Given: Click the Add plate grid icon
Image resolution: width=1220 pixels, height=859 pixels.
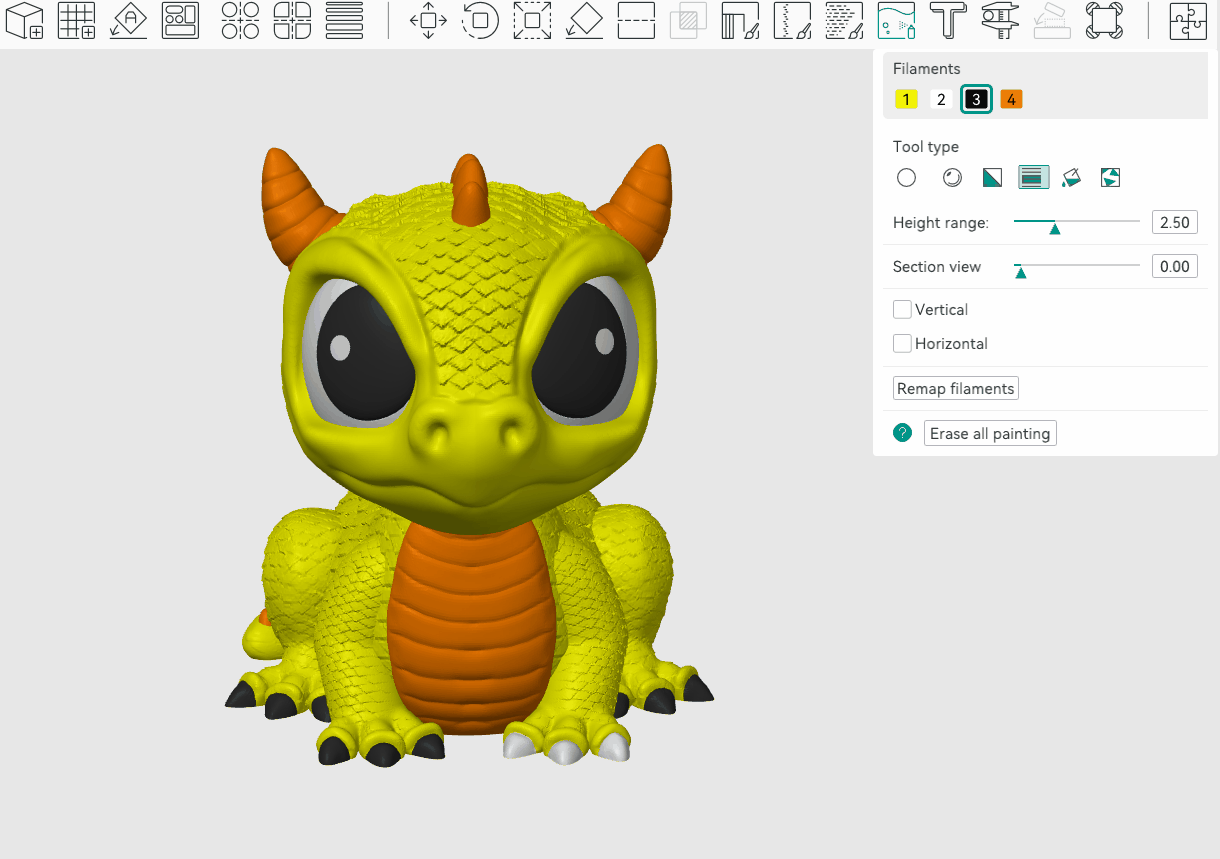Looking at the screenshot, I should pyautogui.click(x=76, y=20).
